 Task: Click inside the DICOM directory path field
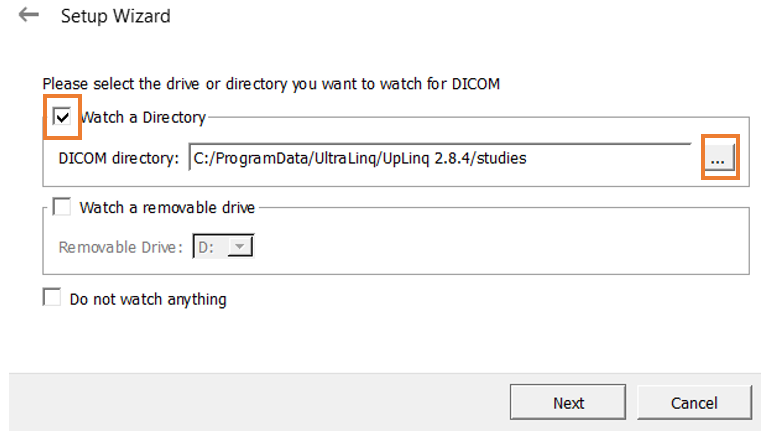440,158
